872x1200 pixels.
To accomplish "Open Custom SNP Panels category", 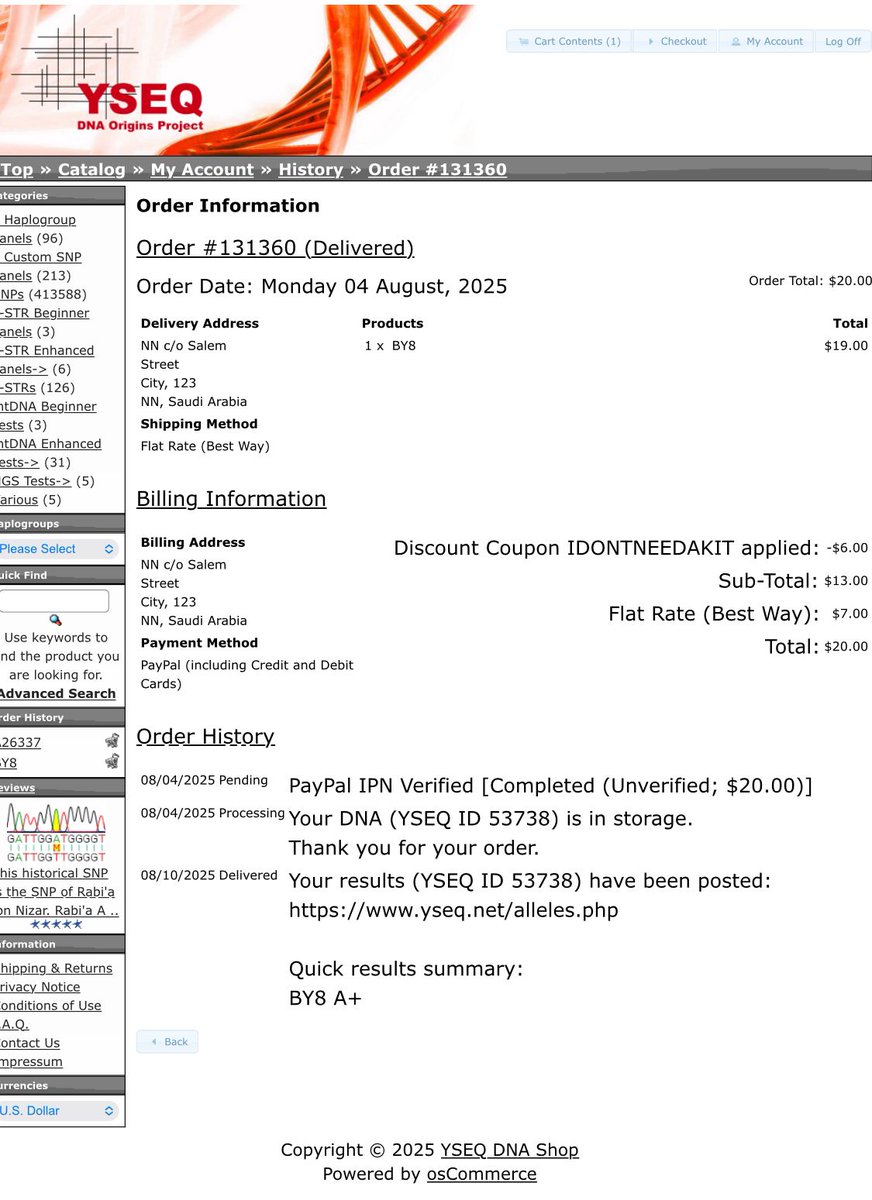I will 41,266.
